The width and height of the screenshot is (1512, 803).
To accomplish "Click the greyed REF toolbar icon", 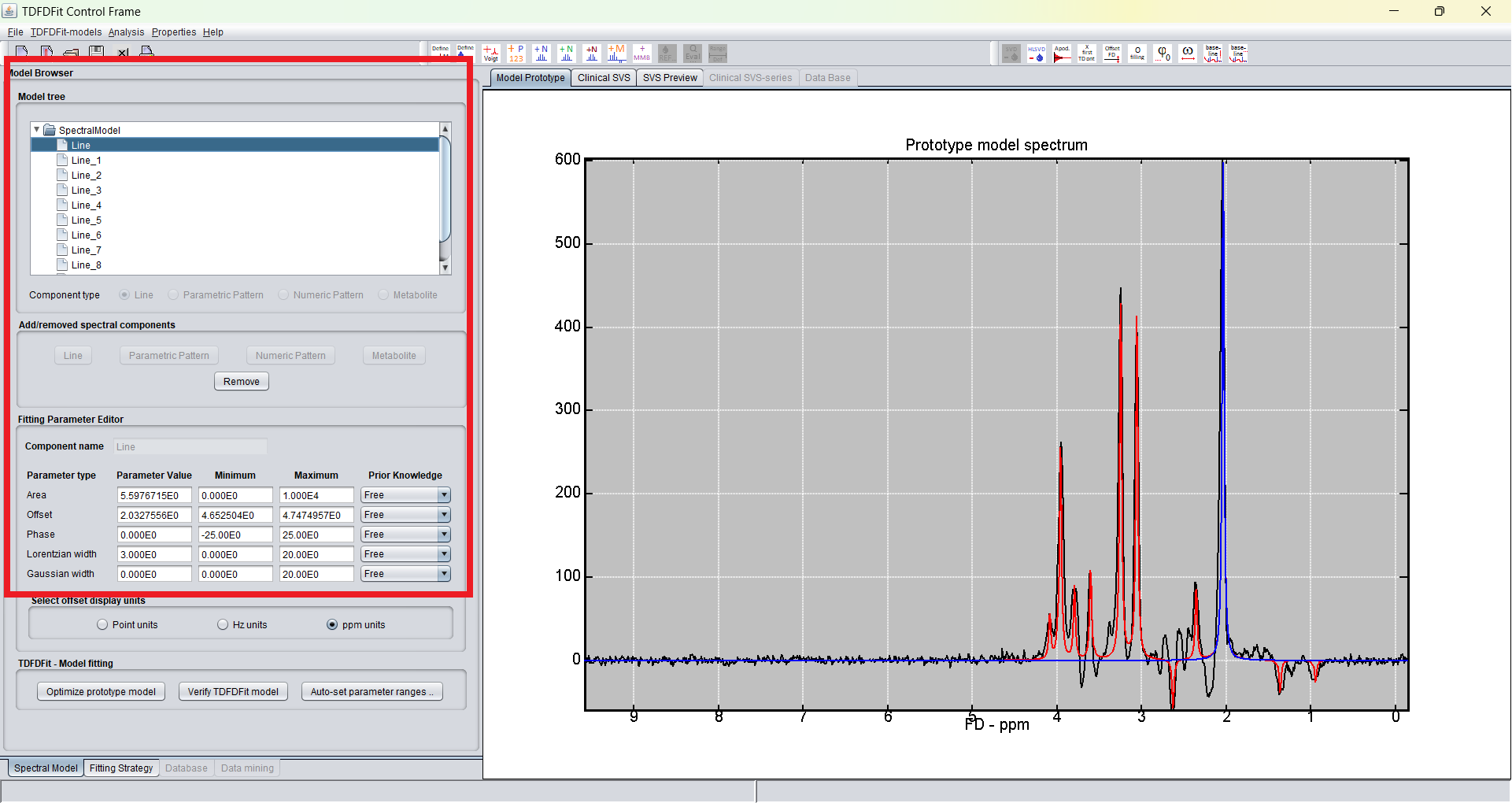I will (x=667, y=53).
